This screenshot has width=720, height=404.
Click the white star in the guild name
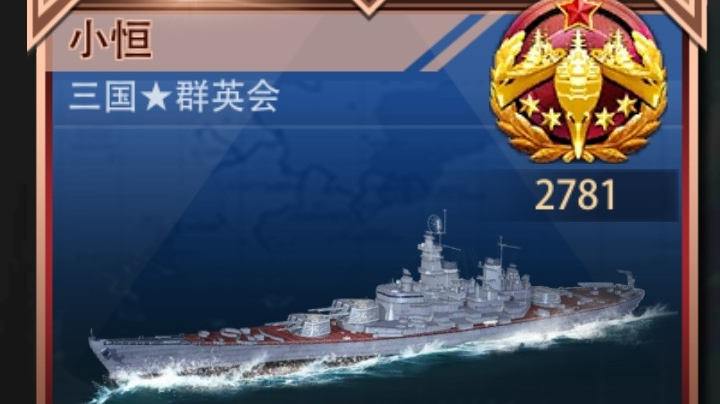pos(156,97)
